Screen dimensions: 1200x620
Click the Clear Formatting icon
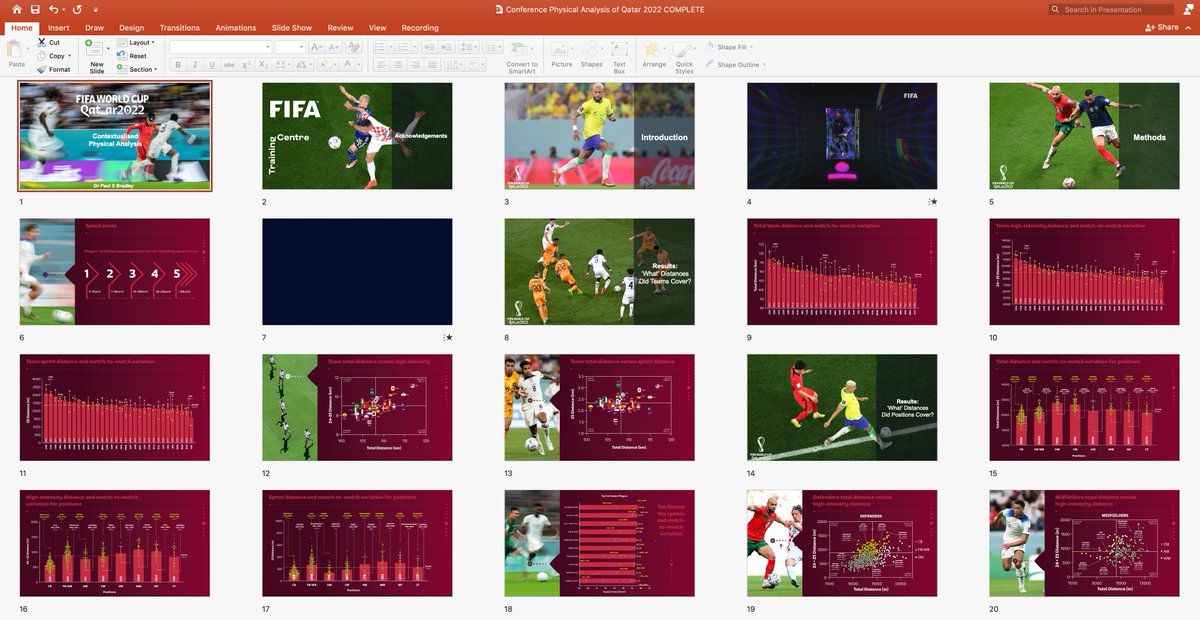pos(353,47)
